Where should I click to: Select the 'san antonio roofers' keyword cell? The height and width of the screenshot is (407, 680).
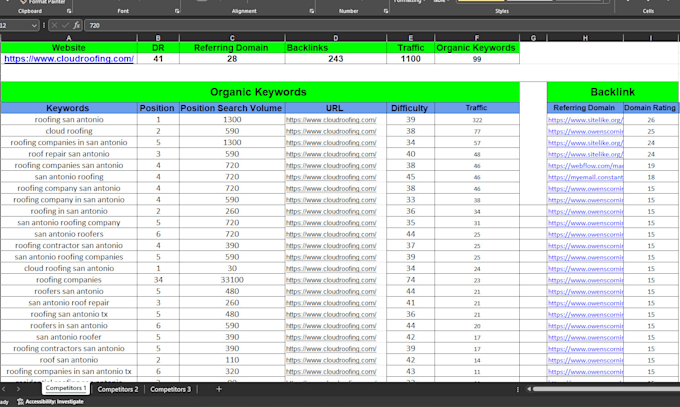click(69, 234)
